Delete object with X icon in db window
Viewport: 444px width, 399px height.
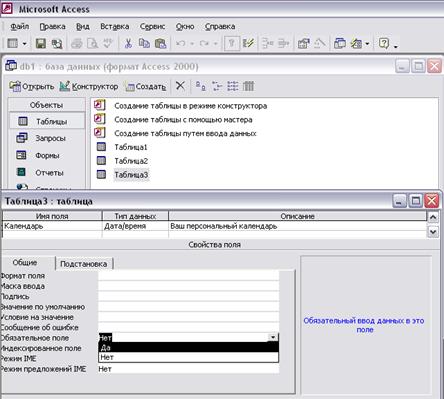tap(180, 86)
